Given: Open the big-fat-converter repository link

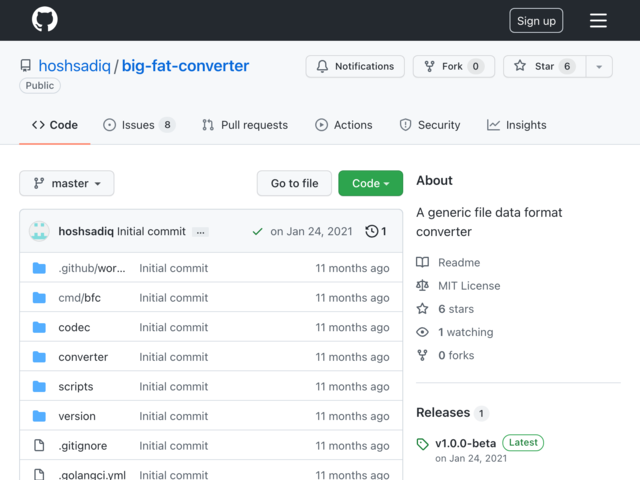Looking at the screenshot, I should point(185,66).
